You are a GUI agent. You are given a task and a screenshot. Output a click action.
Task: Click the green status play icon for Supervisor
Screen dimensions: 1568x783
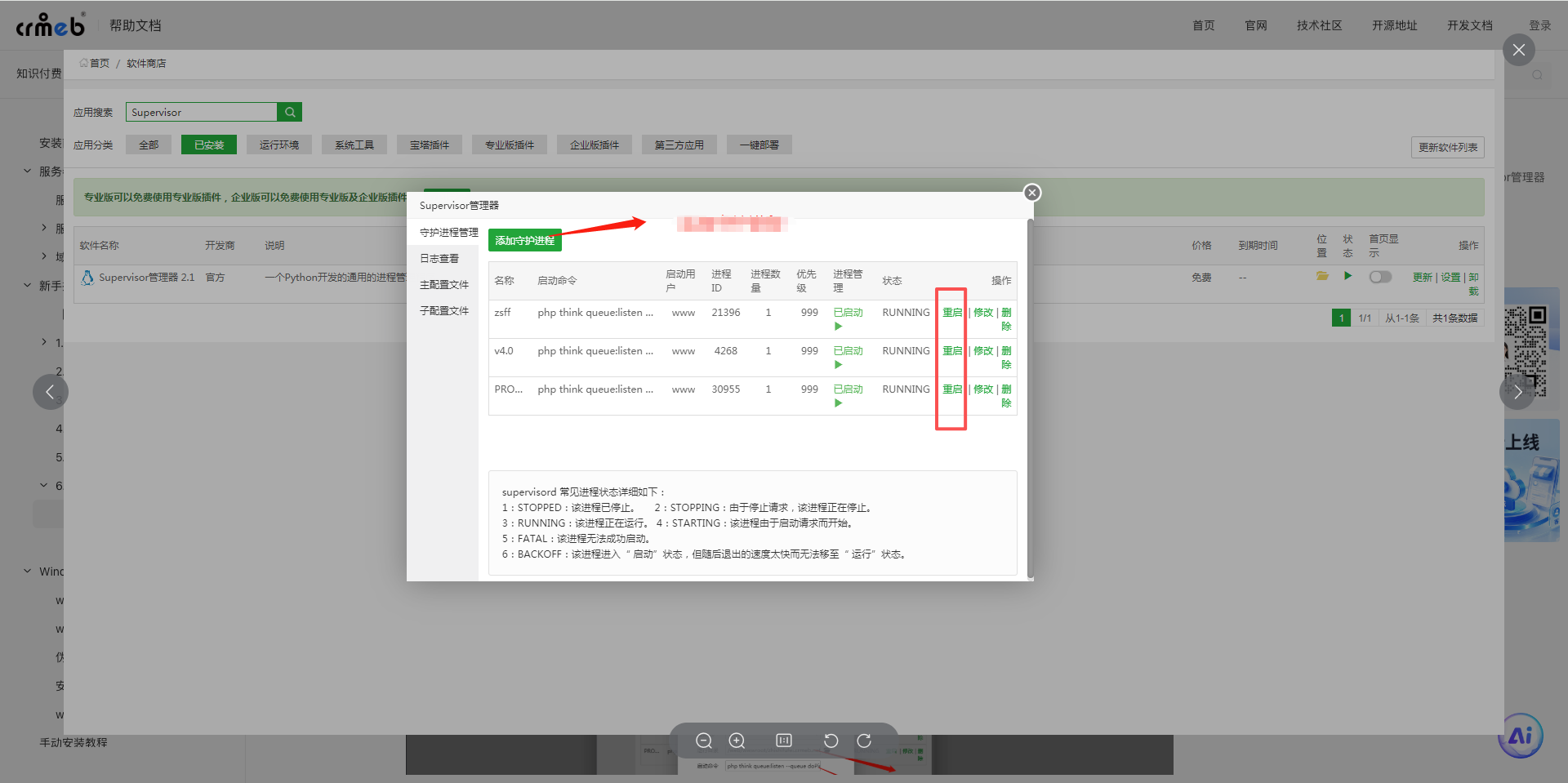[1347, 276]
